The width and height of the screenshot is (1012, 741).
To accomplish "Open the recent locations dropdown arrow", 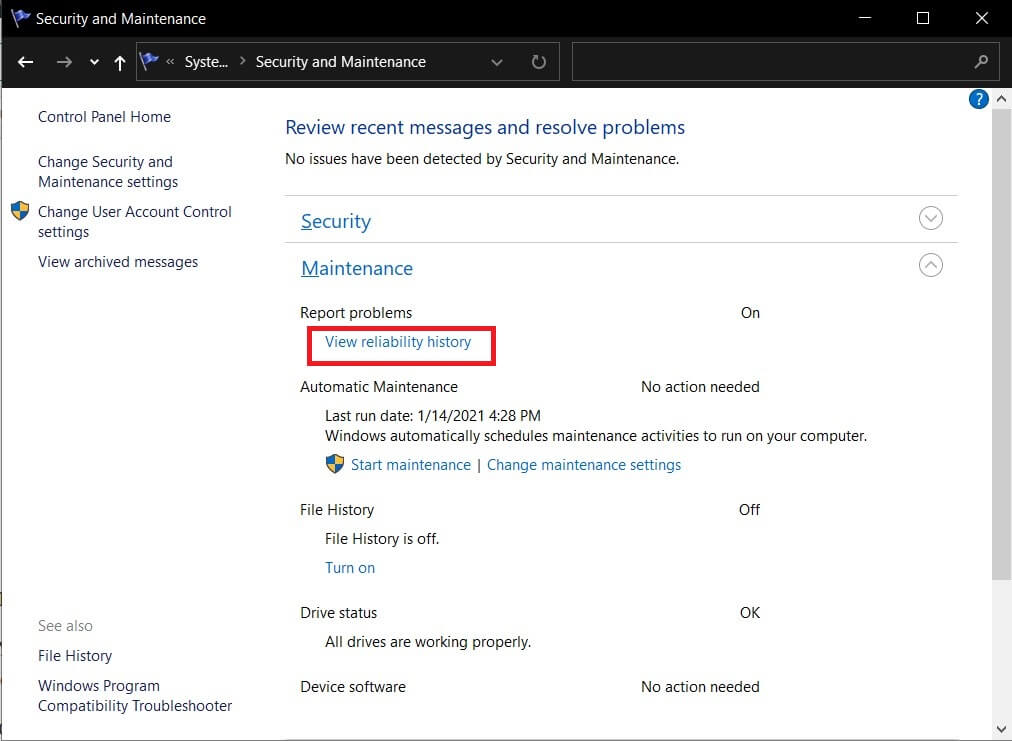I will click(94, 62).
